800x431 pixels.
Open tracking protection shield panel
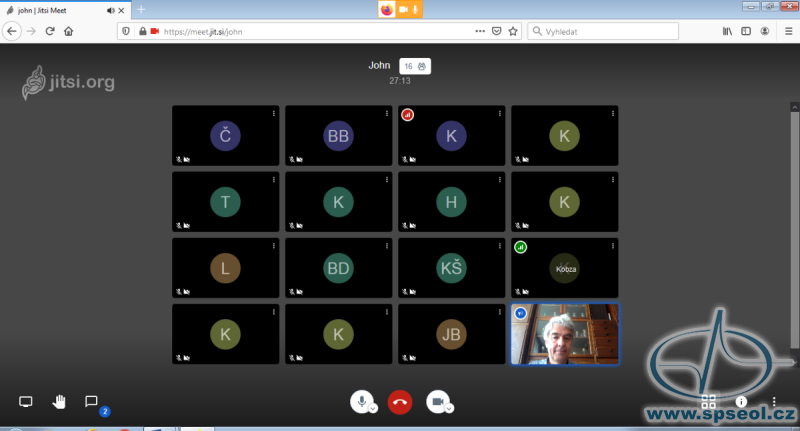pos(126,31)
